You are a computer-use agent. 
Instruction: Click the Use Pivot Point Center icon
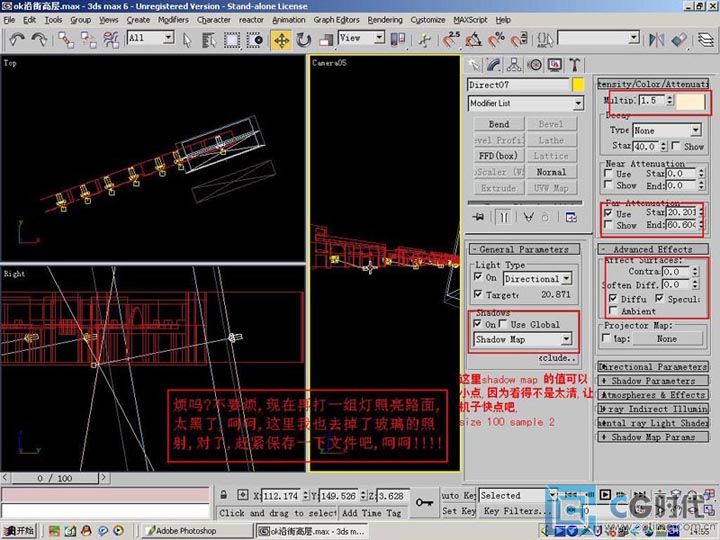click(398, 39)
